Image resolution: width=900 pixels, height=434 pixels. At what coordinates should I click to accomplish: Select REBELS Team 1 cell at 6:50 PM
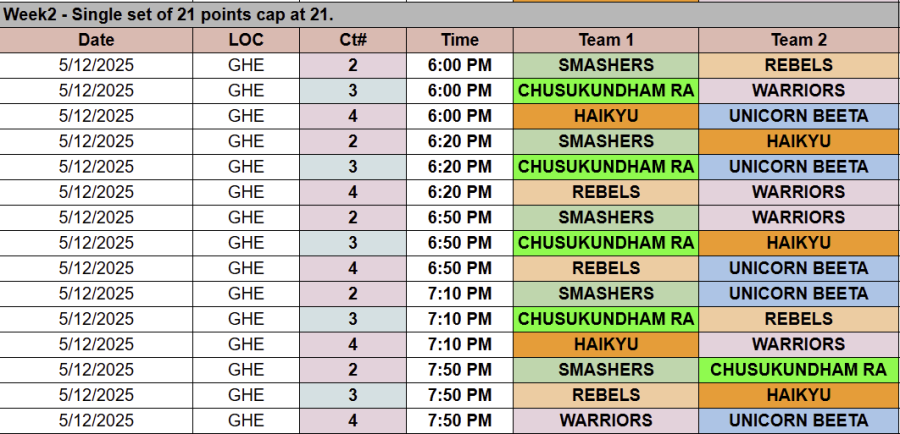606,268
